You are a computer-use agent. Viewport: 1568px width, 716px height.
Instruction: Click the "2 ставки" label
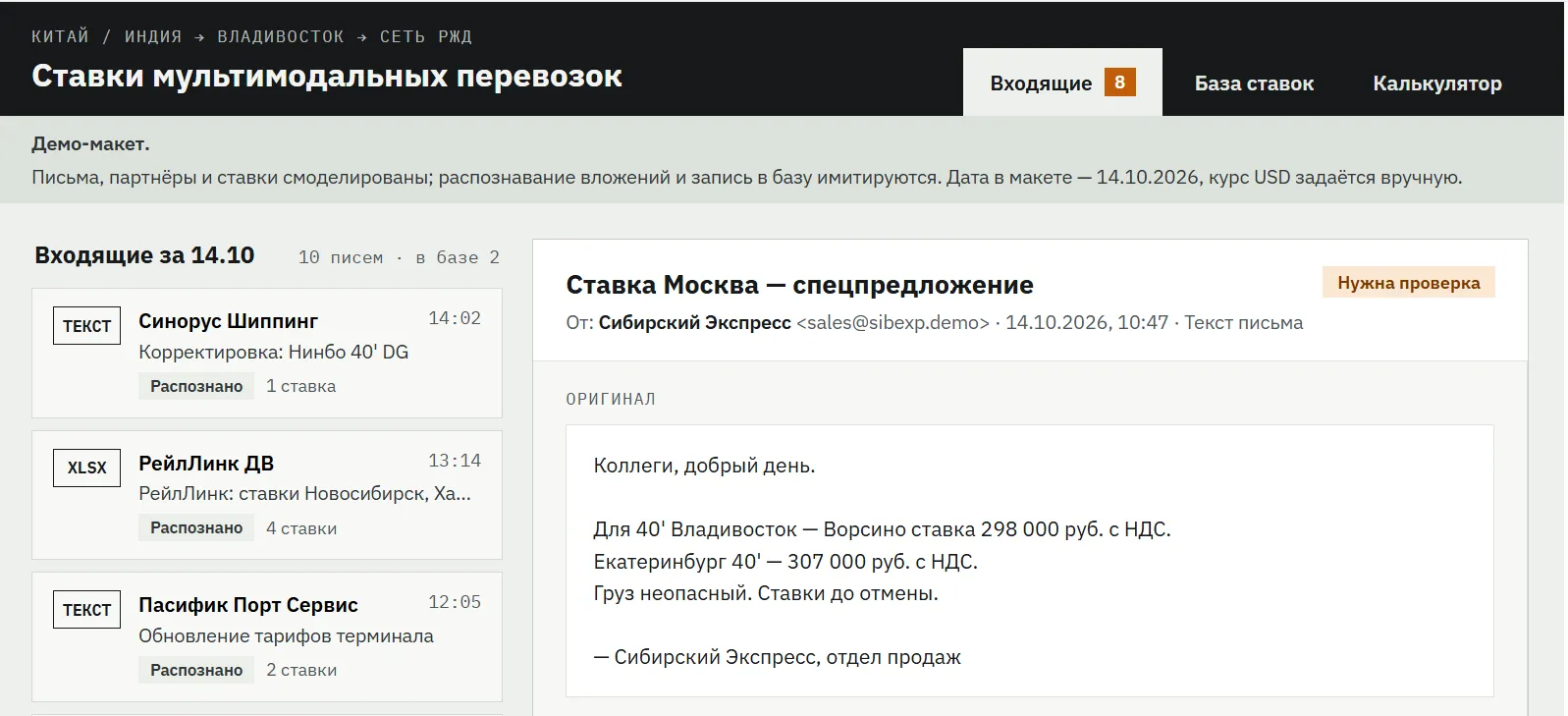tap(301, 670)
